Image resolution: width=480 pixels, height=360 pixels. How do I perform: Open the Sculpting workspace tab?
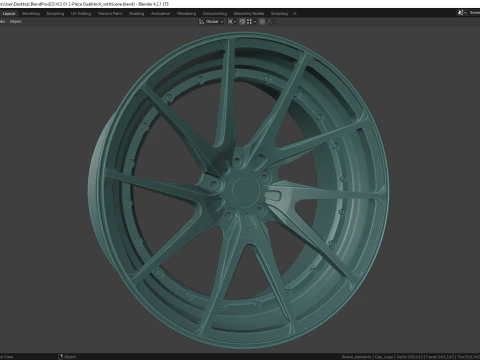click(55, 14)
